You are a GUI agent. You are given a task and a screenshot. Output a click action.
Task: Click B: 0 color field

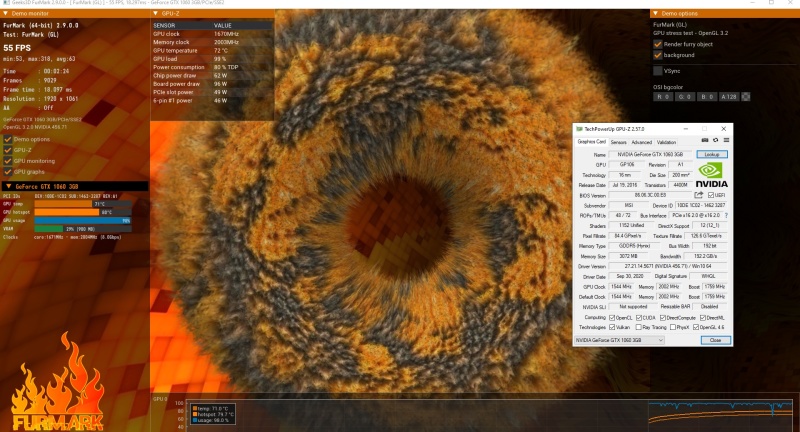(707, 96)
